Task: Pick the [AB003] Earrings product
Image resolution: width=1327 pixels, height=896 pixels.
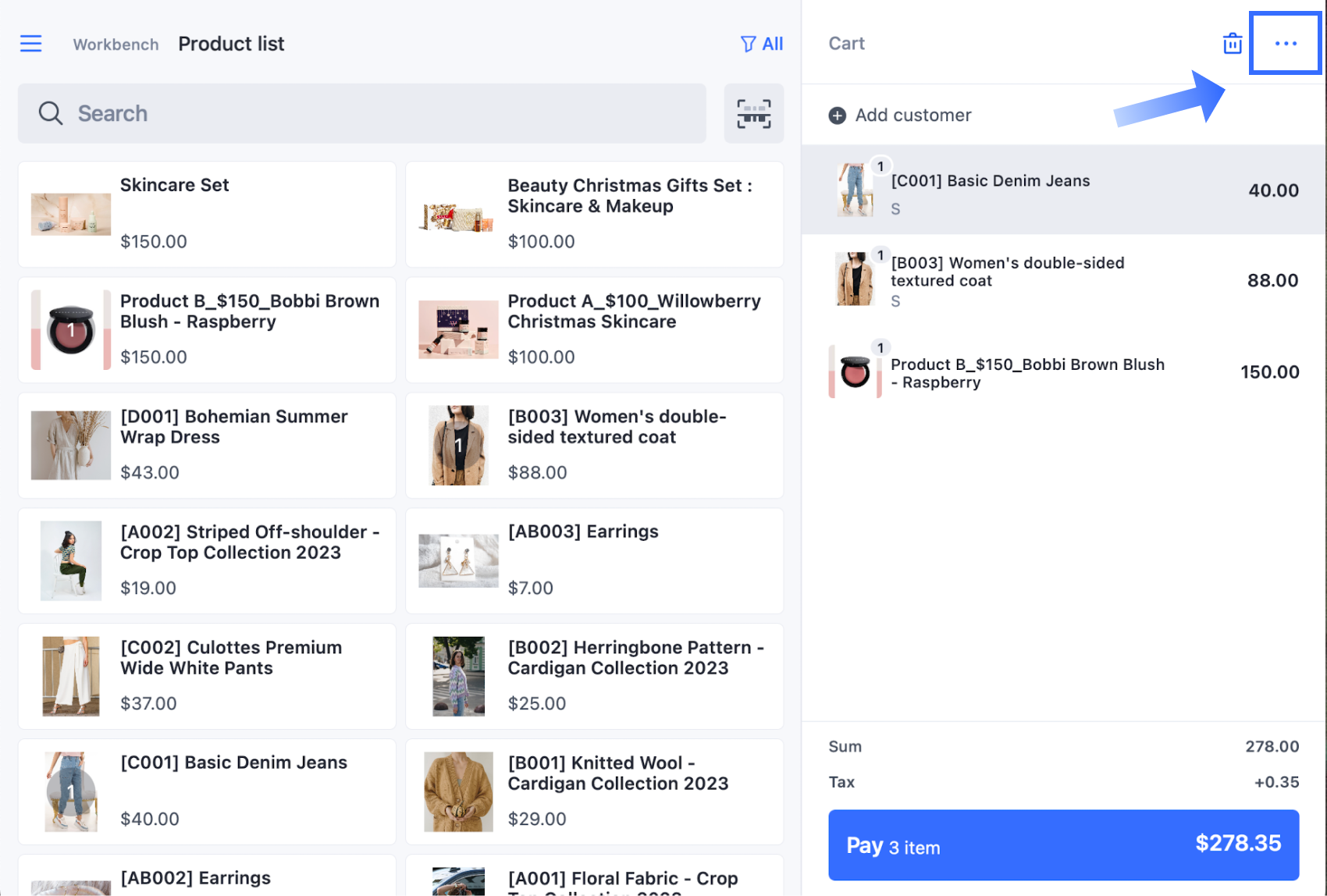Action: [595, 561]
